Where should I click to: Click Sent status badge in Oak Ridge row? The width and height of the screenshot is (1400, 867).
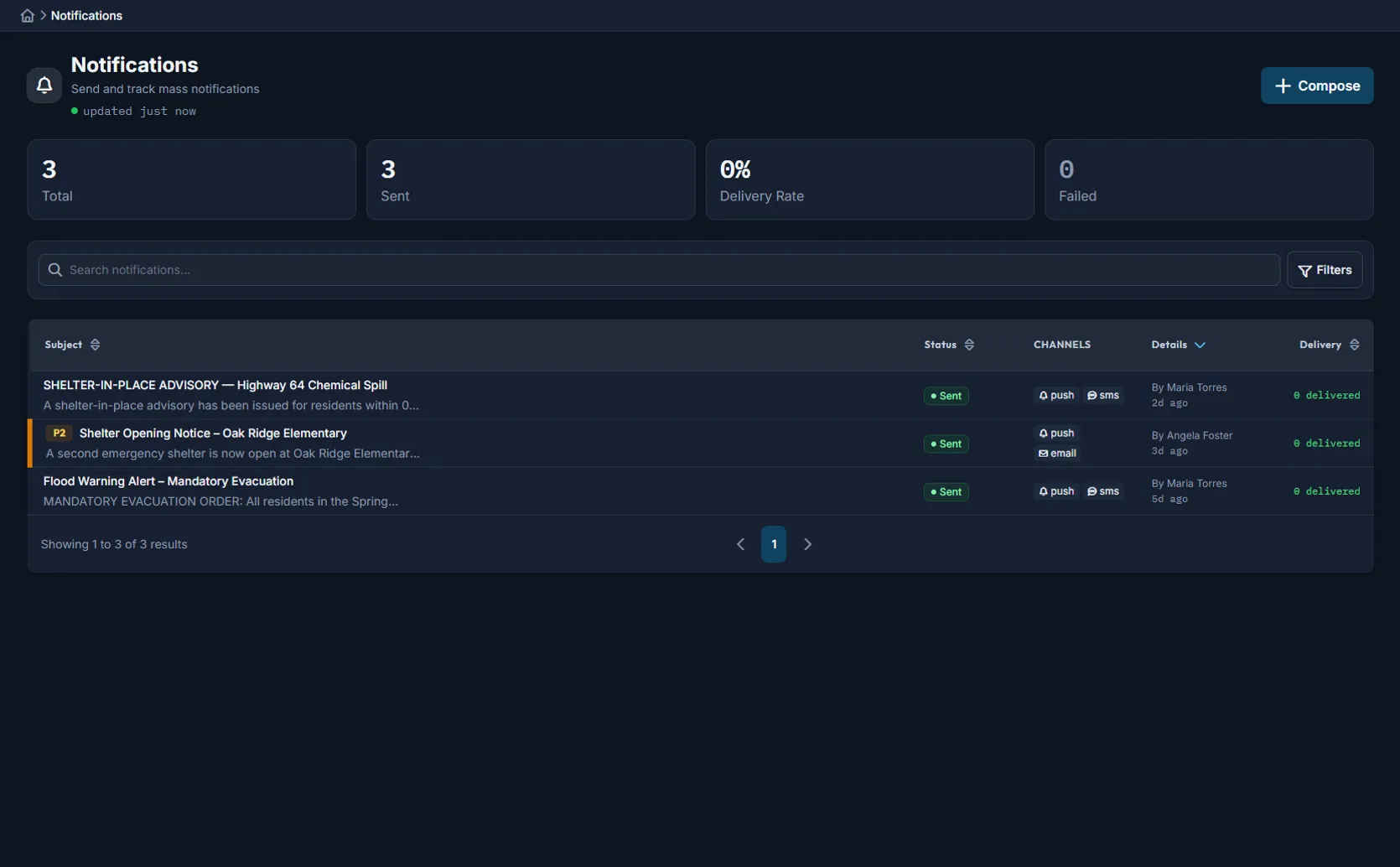point(946,444)
